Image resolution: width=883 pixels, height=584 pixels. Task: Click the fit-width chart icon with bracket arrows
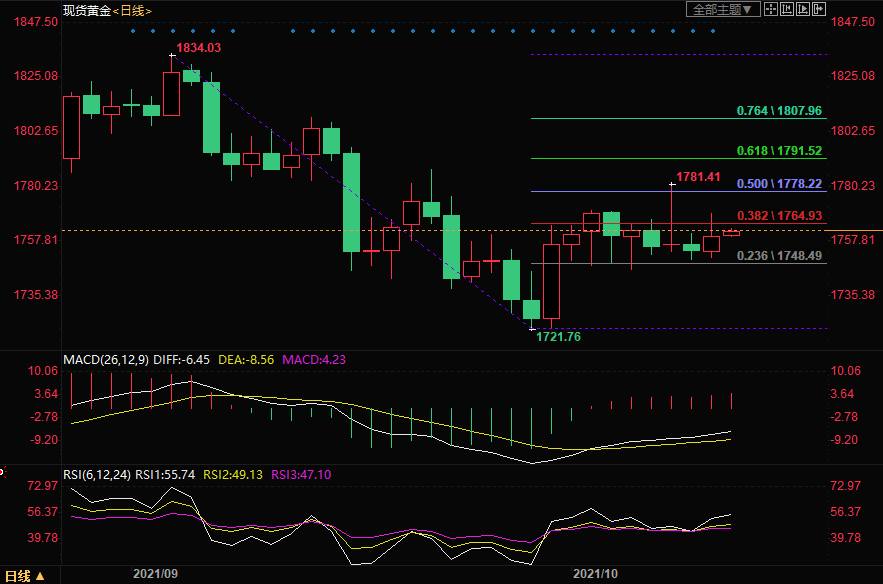click(787, 9)
